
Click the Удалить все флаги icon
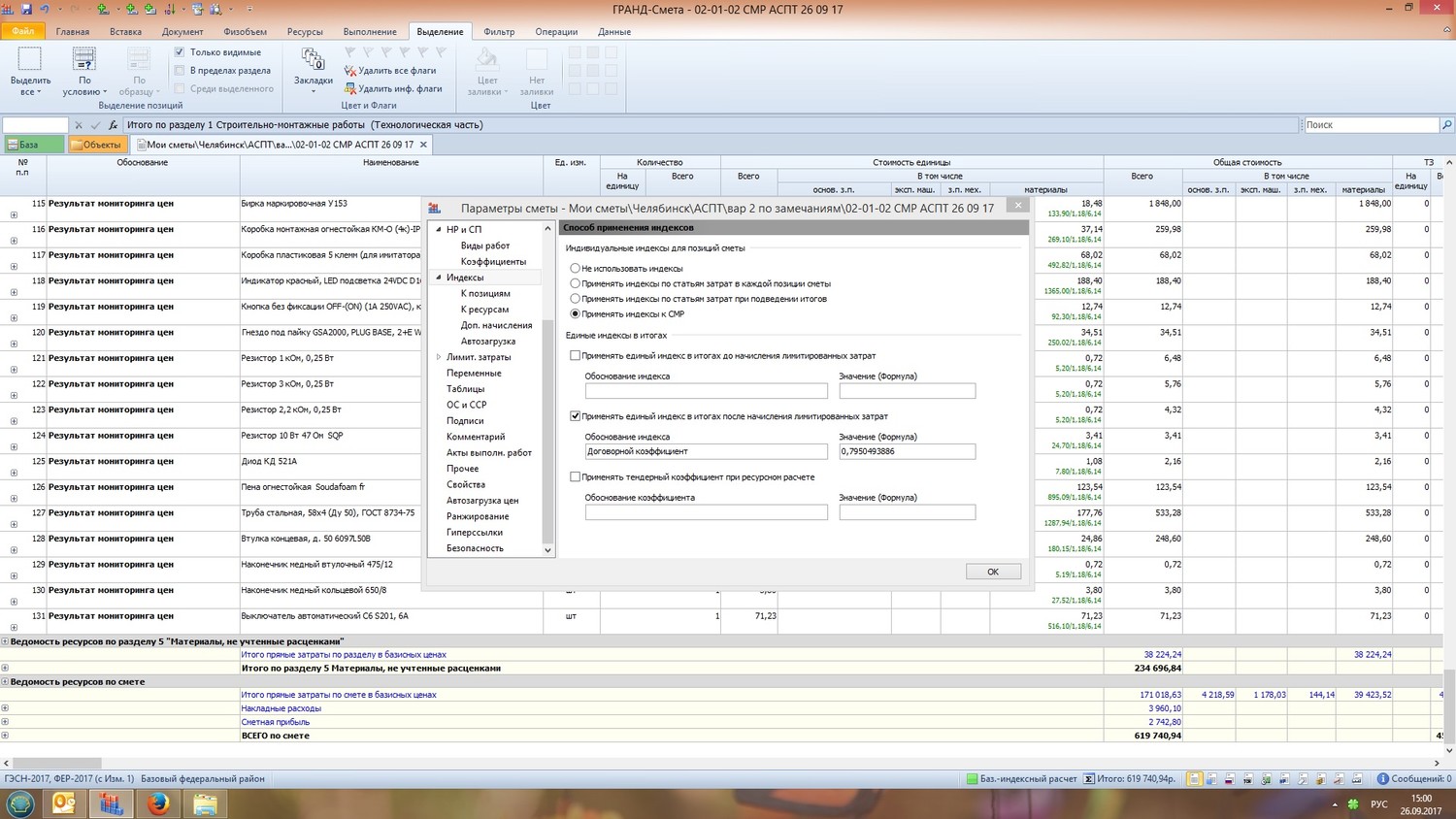(350, 71)
